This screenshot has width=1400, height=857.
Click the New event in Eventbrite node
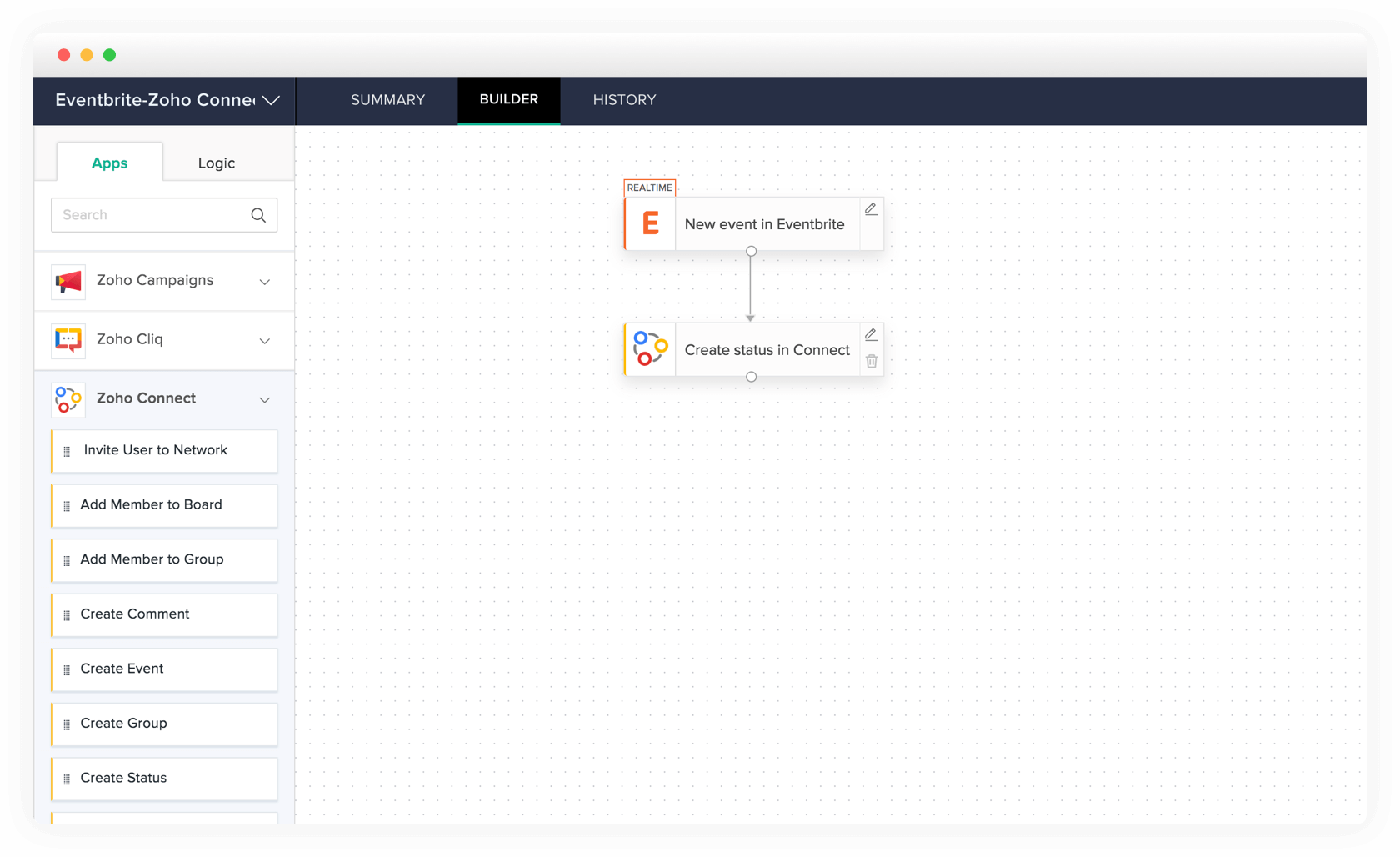[753, 223]
